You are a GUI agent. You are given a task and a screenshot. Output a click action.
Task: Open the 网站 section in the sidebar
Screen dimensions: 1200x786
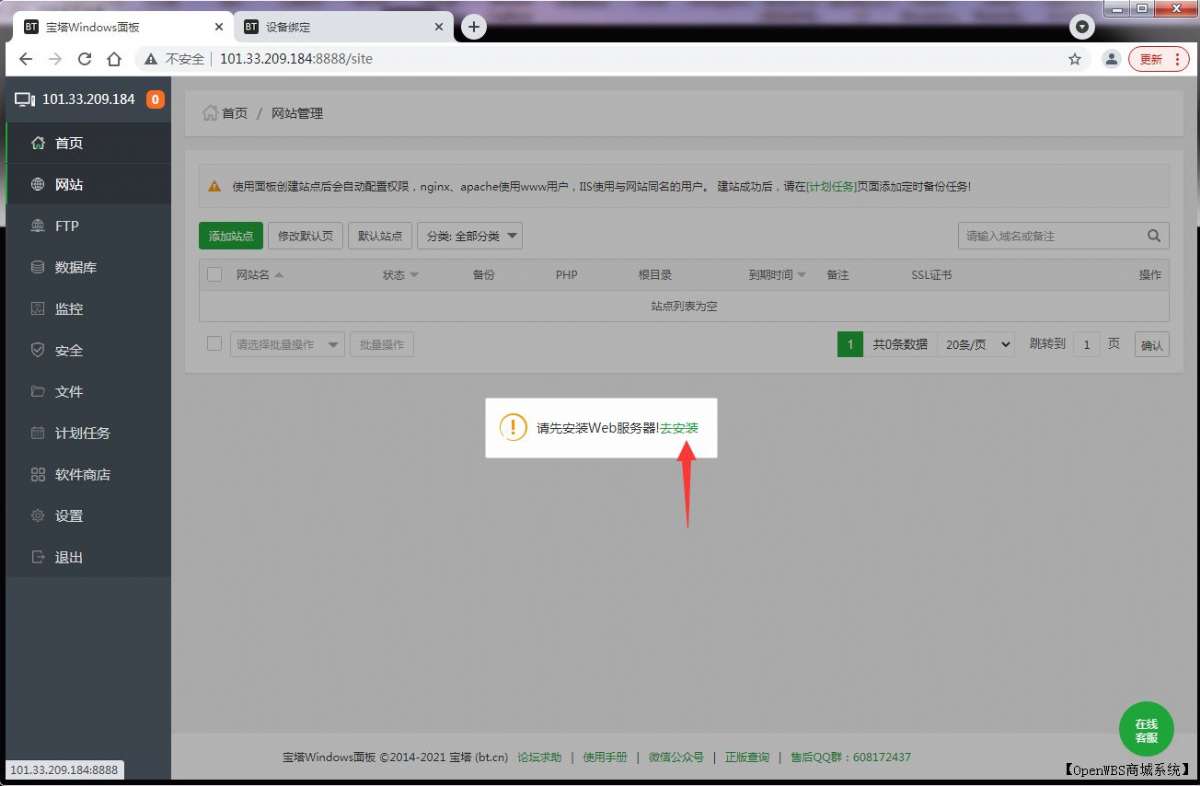click(x=68, y=184)
